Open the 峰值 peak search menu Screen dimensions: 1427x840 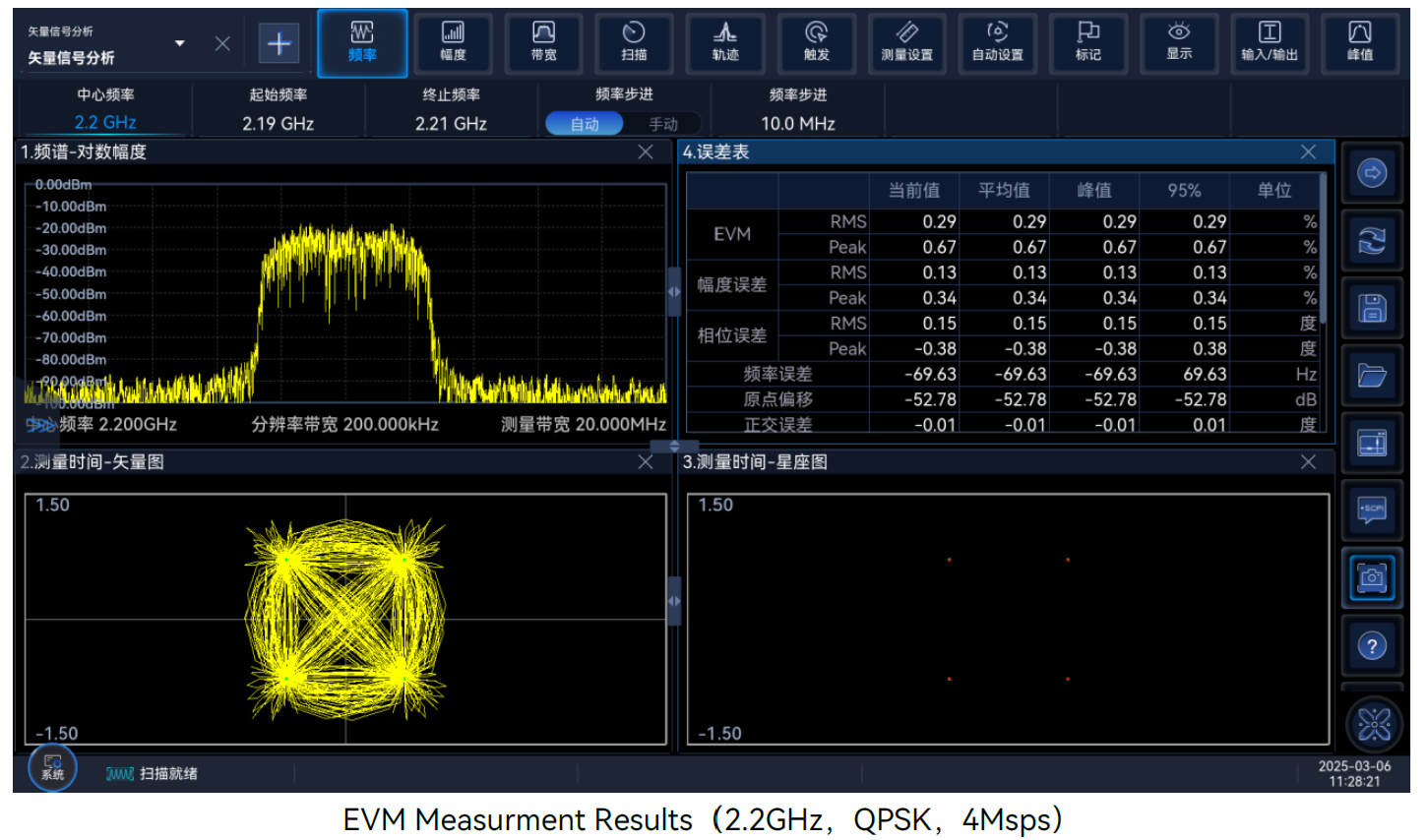coord(1360,43)
